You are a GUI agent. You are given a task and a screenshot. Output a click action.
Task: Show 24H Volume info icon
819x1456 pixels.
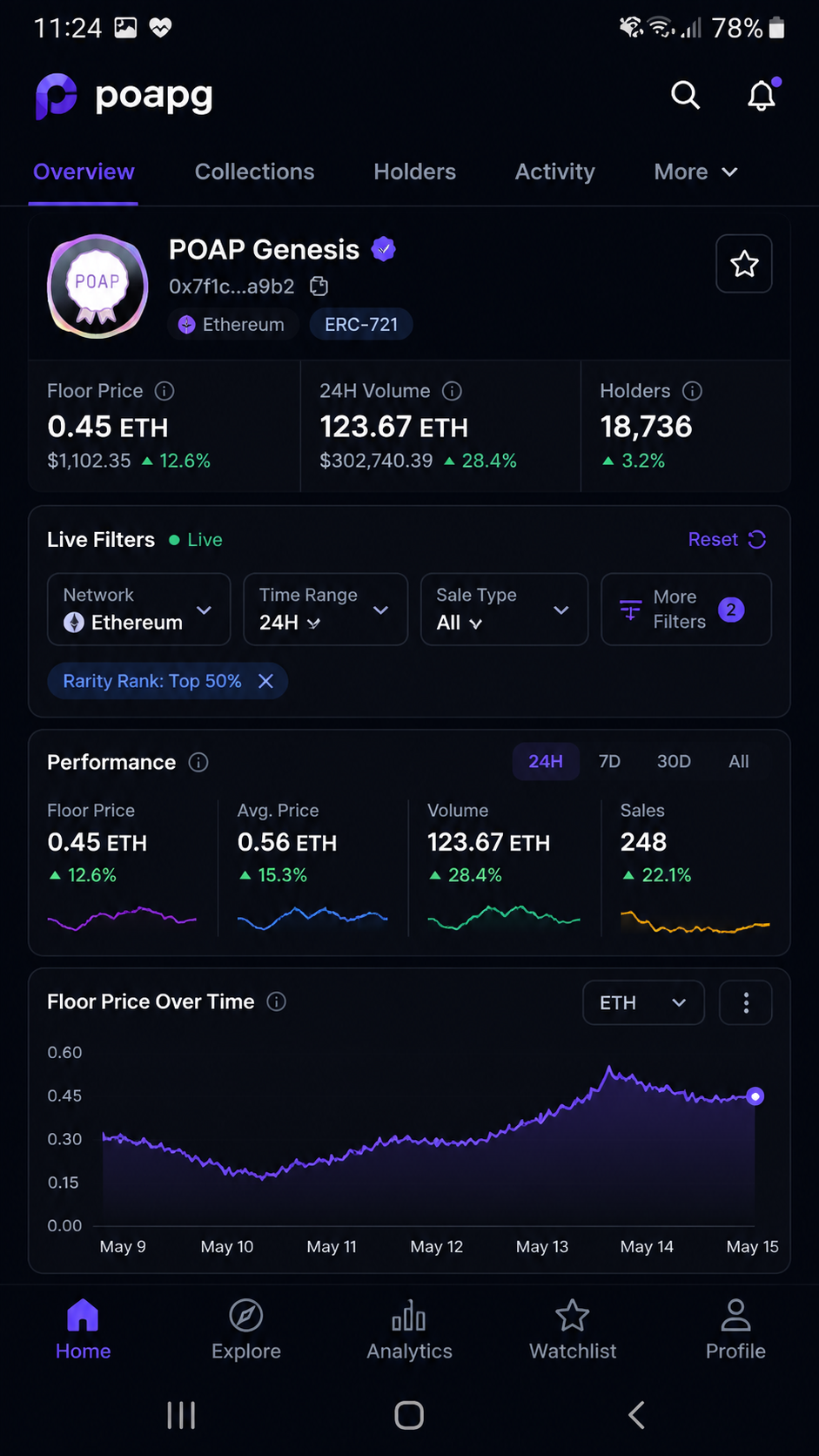[452, 391]
